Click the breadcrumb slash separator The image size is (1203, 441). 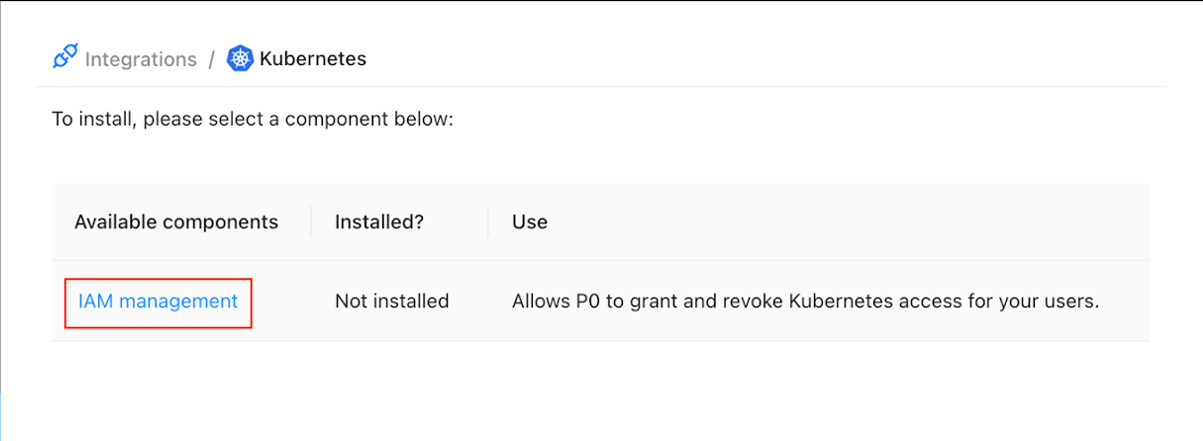(212, 59)
